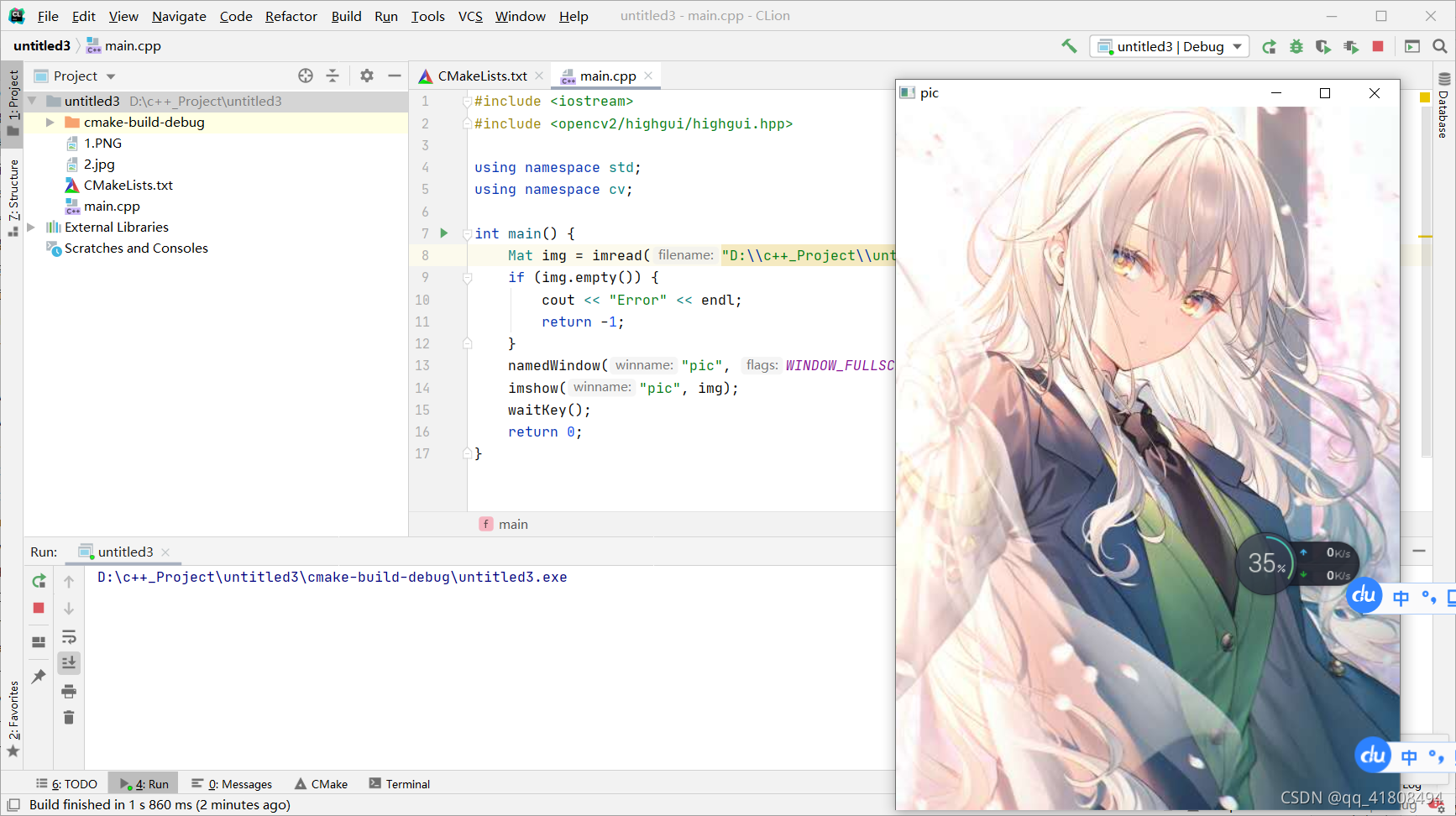Switch to CMakeLists.txt editor tab
Screen dimensions: 1456x816
click(481, 76)
